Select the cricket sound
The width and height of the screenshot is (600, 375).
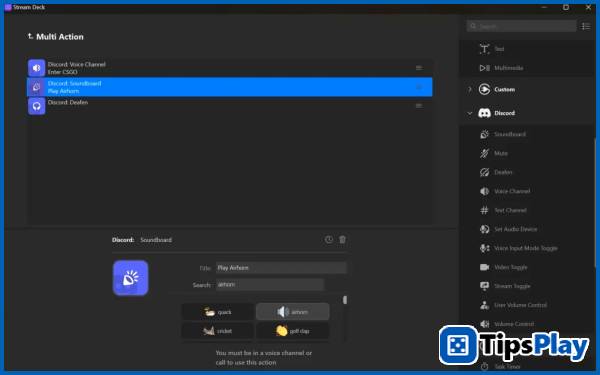(217, 331)
